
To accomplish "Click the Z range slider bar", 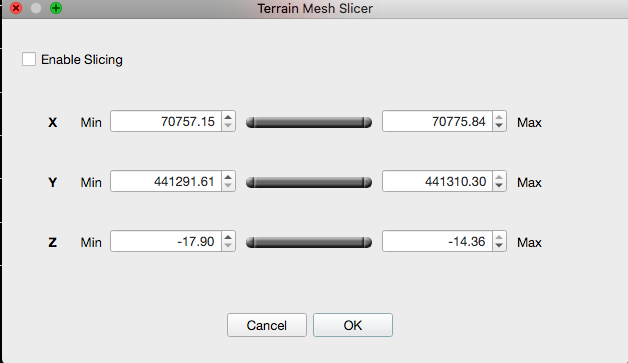I will point(309,242).
